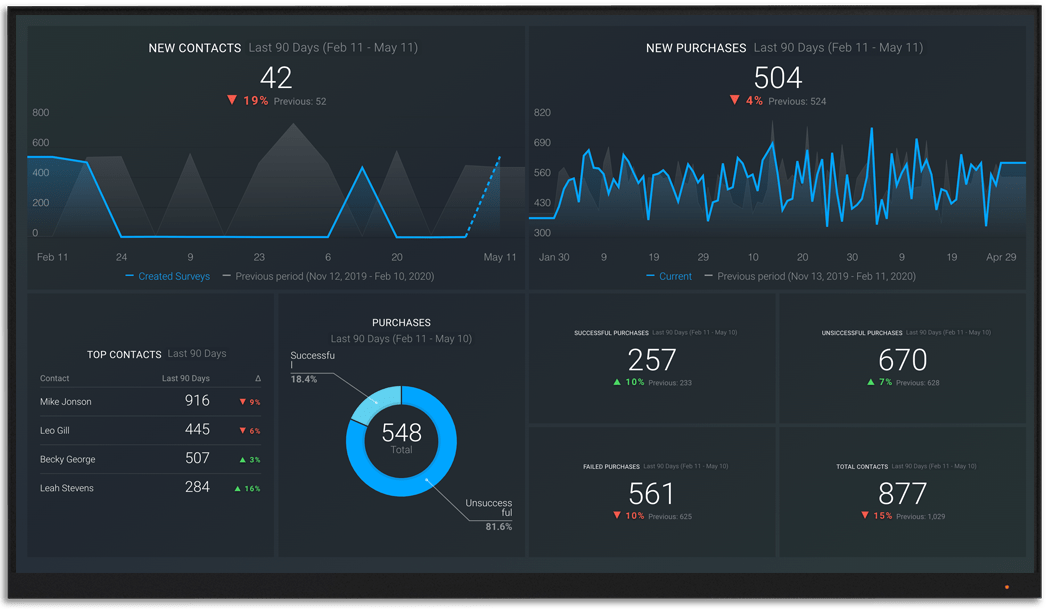Open the New Contacts widget title
This screenshot has height=609, width=1052.
click(x=194, y=48)
